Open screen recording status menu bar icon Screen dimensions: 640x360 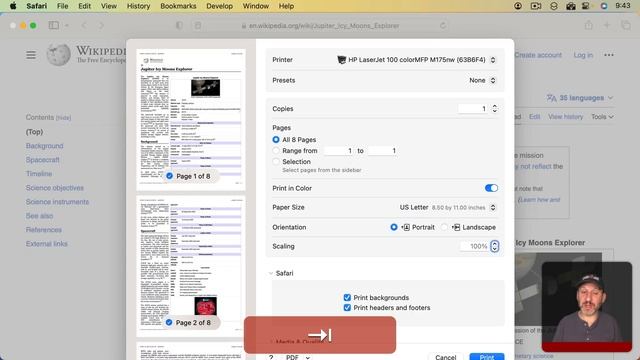(x=536, y=6)
